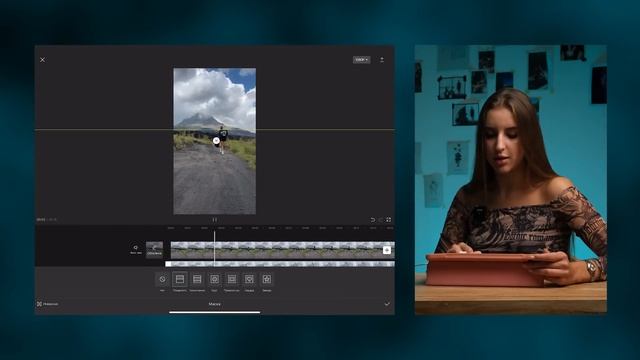Select the Horizontal split mask
The width and height of the screenshot is (640, 360).
180,279
